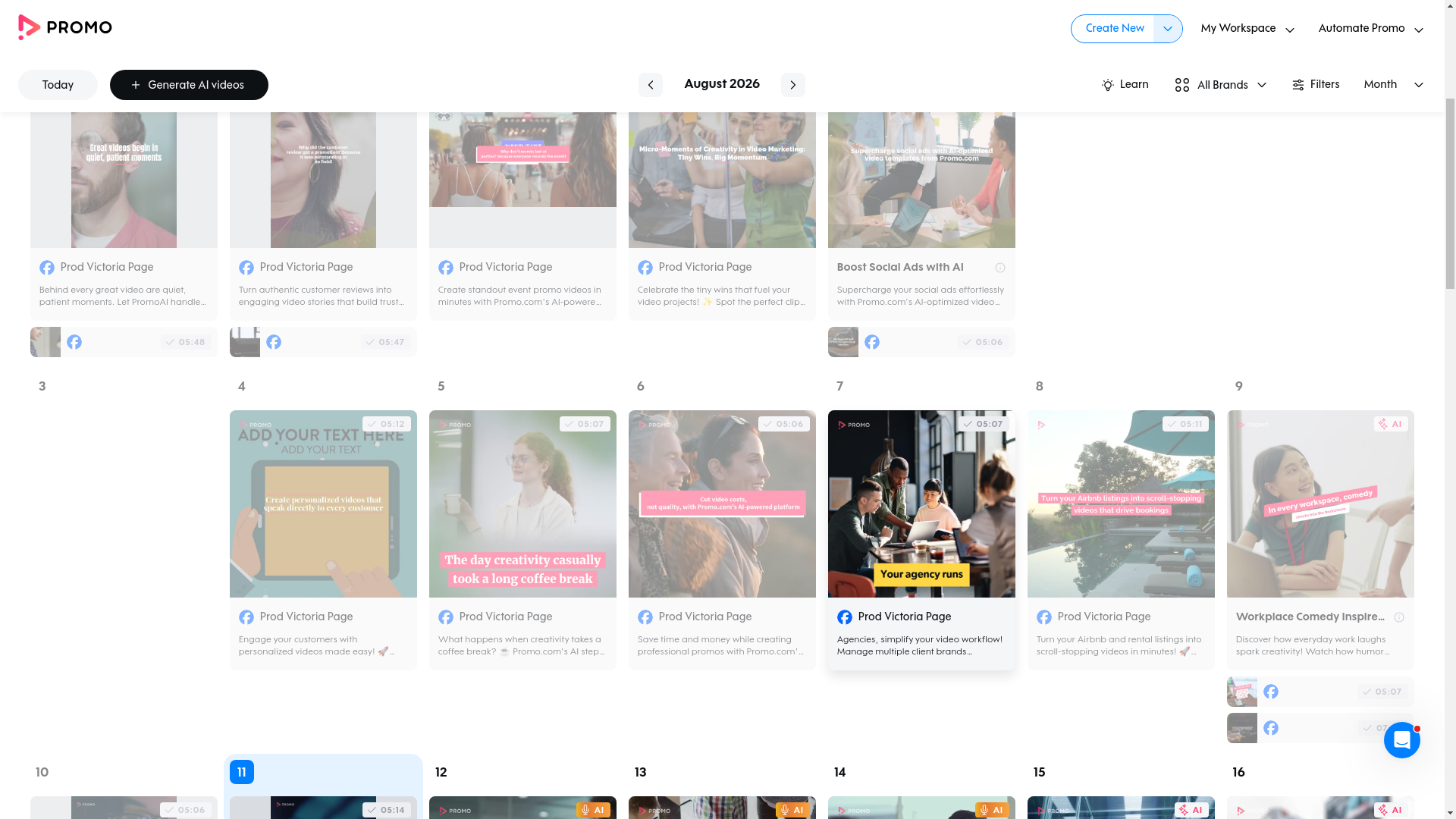This screenshot has height=819, width=1456.
Task: Open 'Great videos begin in quiet' video thumbnail
Action: pos(124,180)
